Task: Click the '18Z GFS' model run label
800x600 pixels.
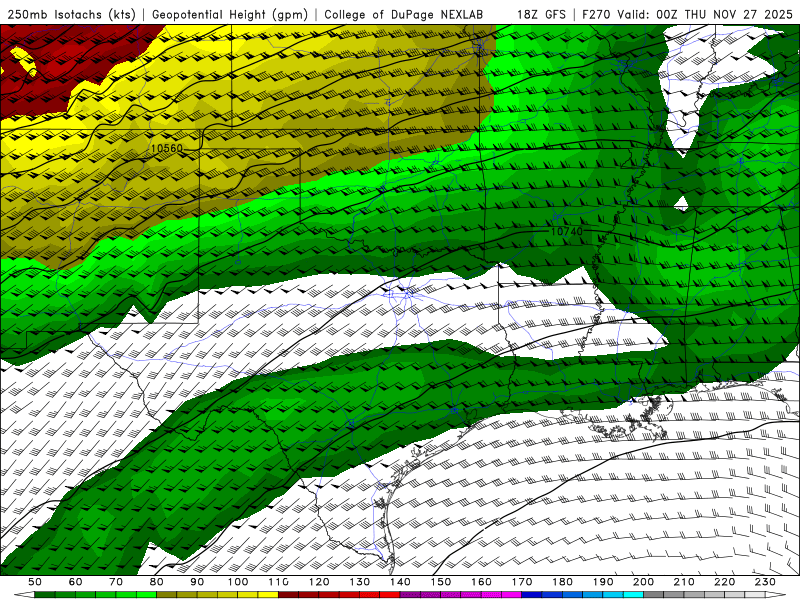Action: coord(541,15)
